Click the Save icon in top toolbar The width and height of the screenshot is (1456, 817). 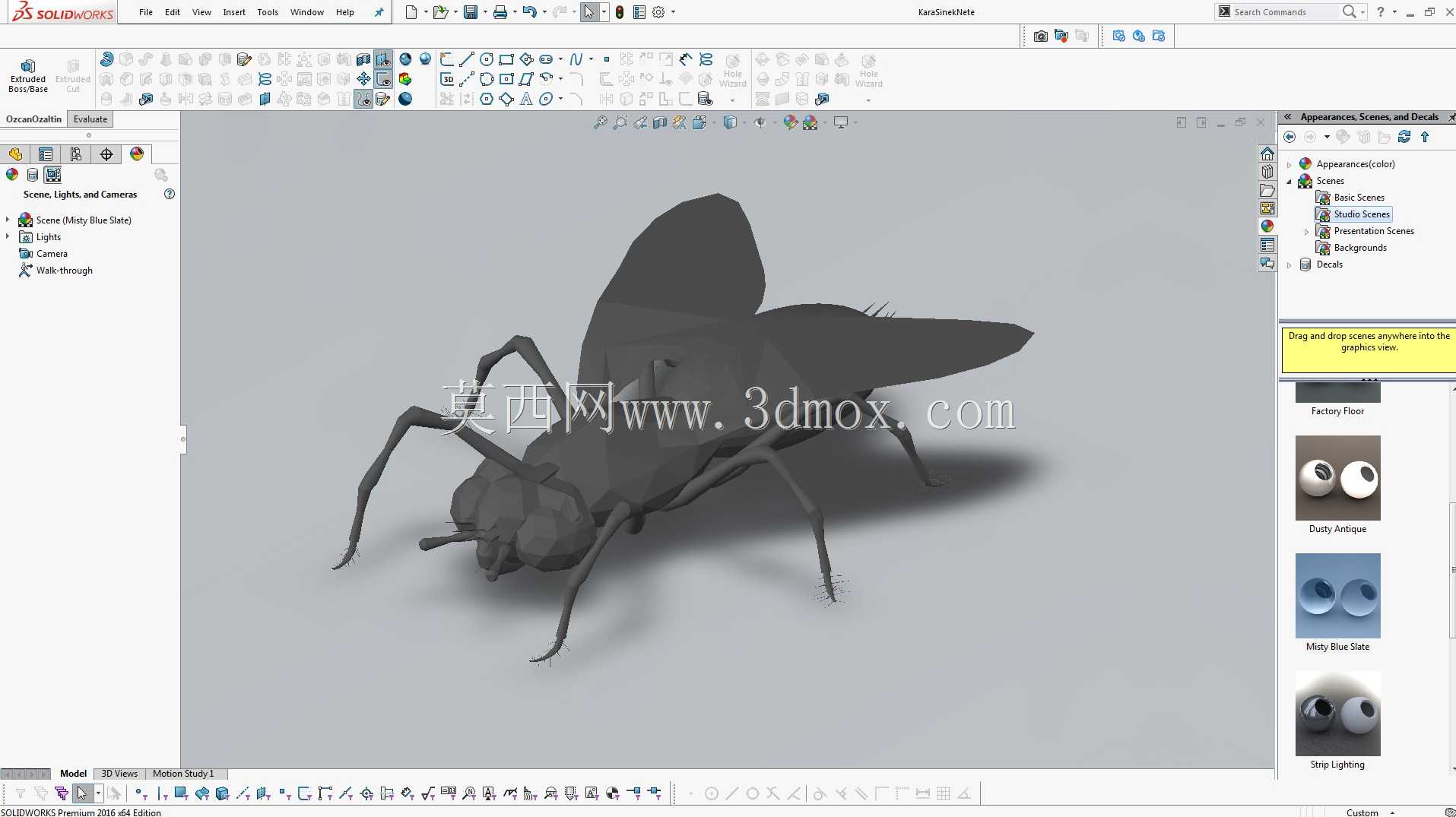(471, 12)
